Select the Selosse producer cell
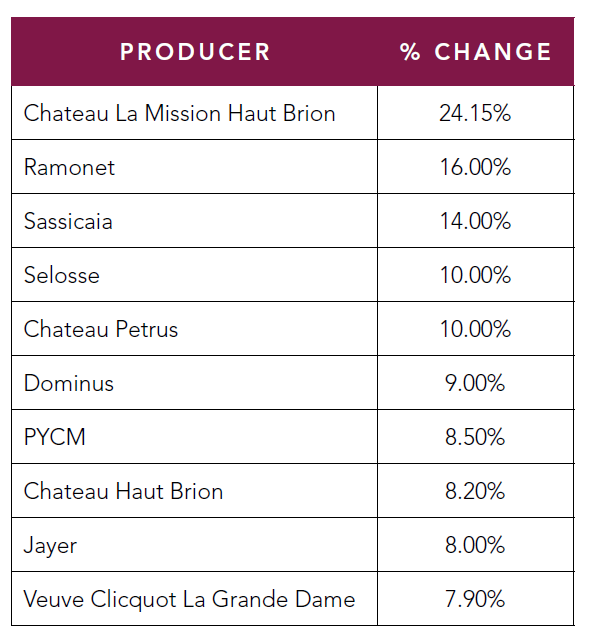This screenshot has width=601, height=640. (62, 275)
